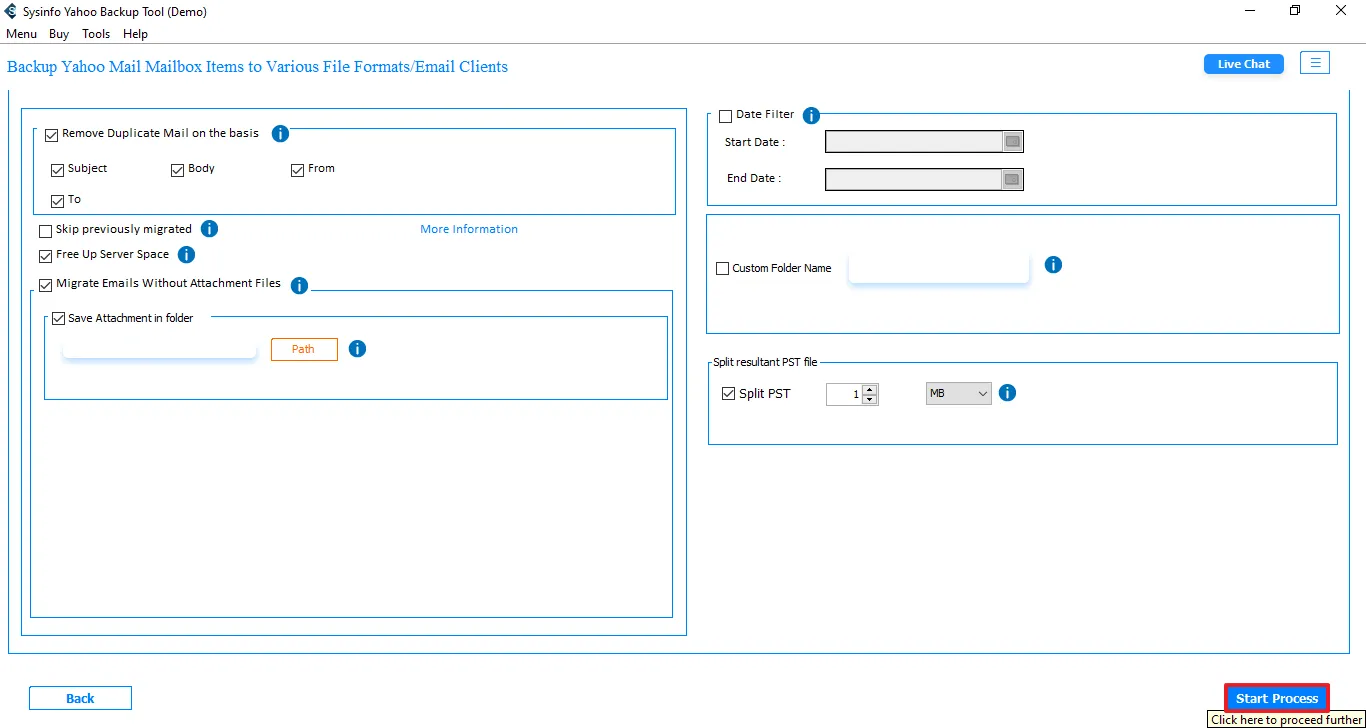This screenshot has height=728, width=1366.
Task: Open the Tools menu
Action: click(x=96, y=34)
